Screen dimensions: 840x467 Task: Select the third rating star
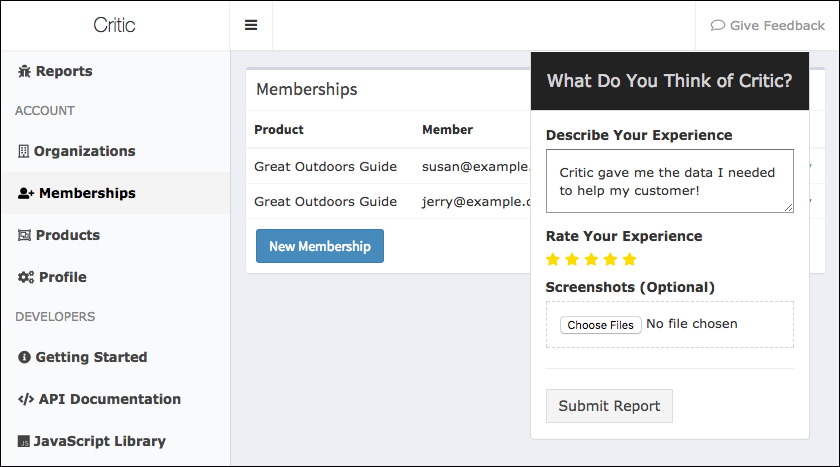[x=591, y=260]
